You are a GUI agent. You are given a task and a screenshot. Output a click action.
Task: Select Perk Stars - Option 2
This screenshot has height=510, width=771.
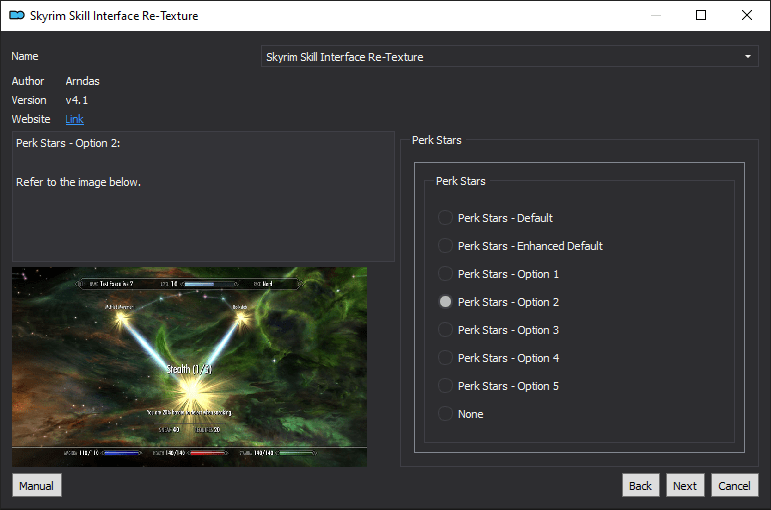[x=445, y=302]
